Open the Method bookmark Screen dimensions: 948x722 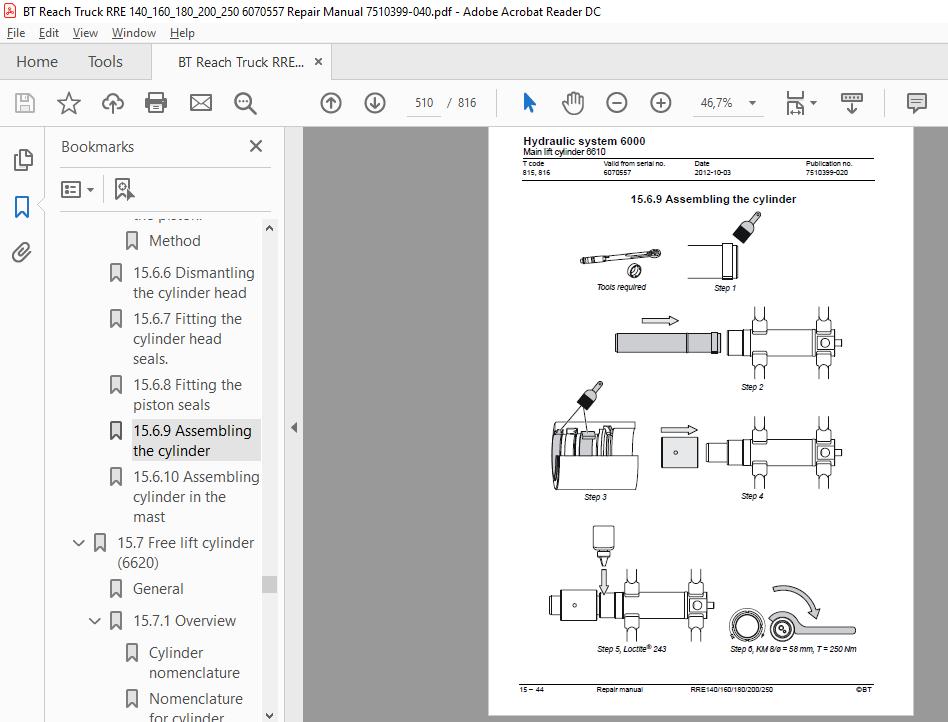pos(174,241)
